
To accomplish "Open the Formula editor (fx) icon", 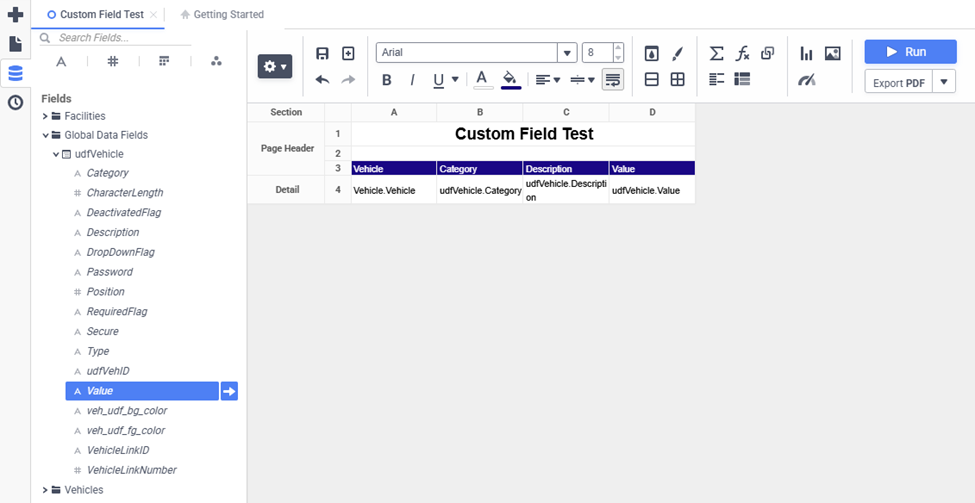I will point(742,53).
